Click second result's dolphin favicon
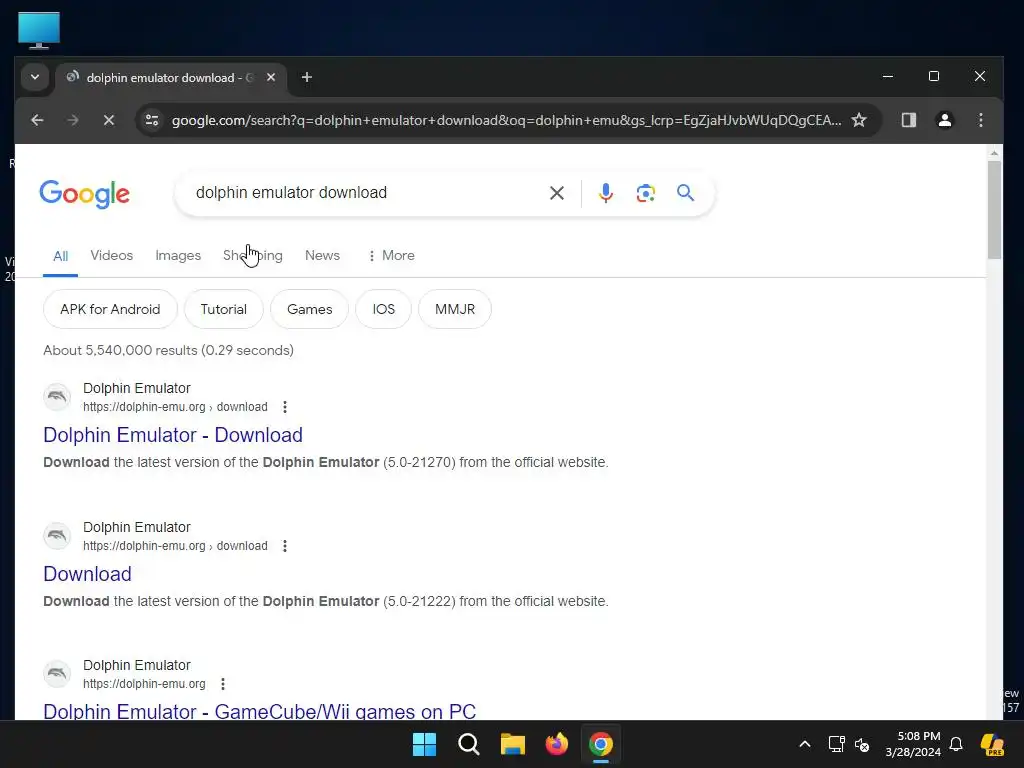 click(x=57, y=536)
